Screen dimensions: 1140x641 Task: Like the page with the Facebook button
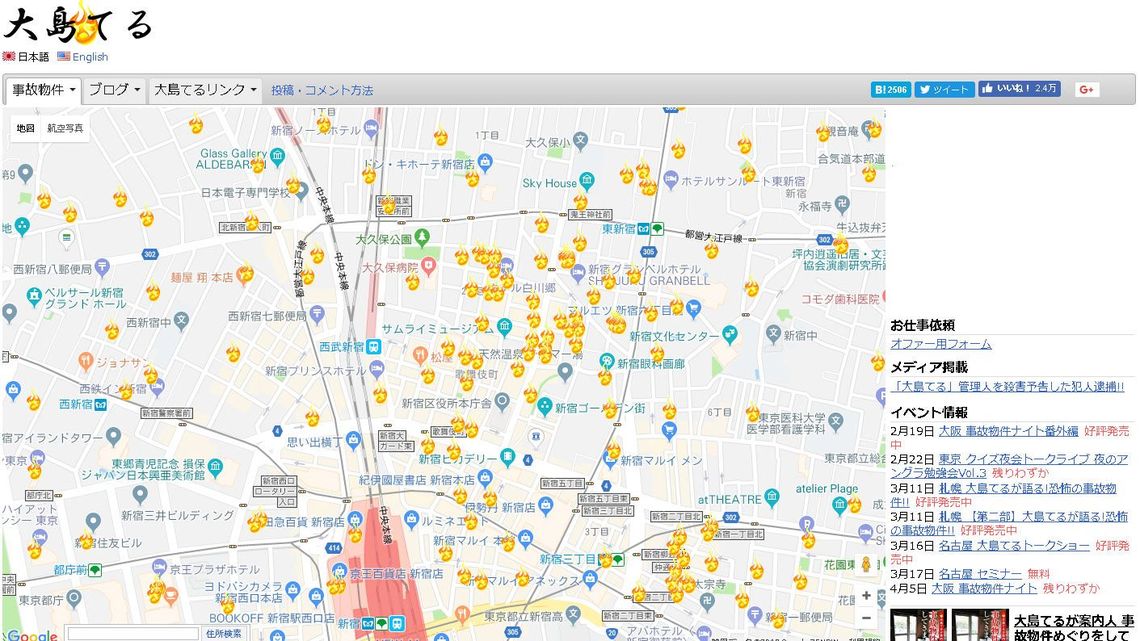point(1018,89)
